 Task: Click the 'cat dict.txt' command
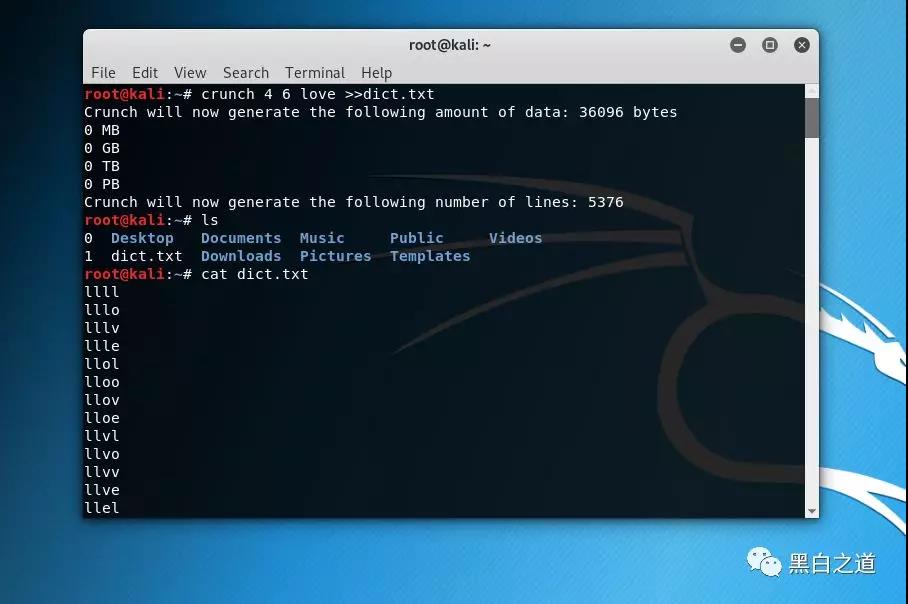point(255,274)
